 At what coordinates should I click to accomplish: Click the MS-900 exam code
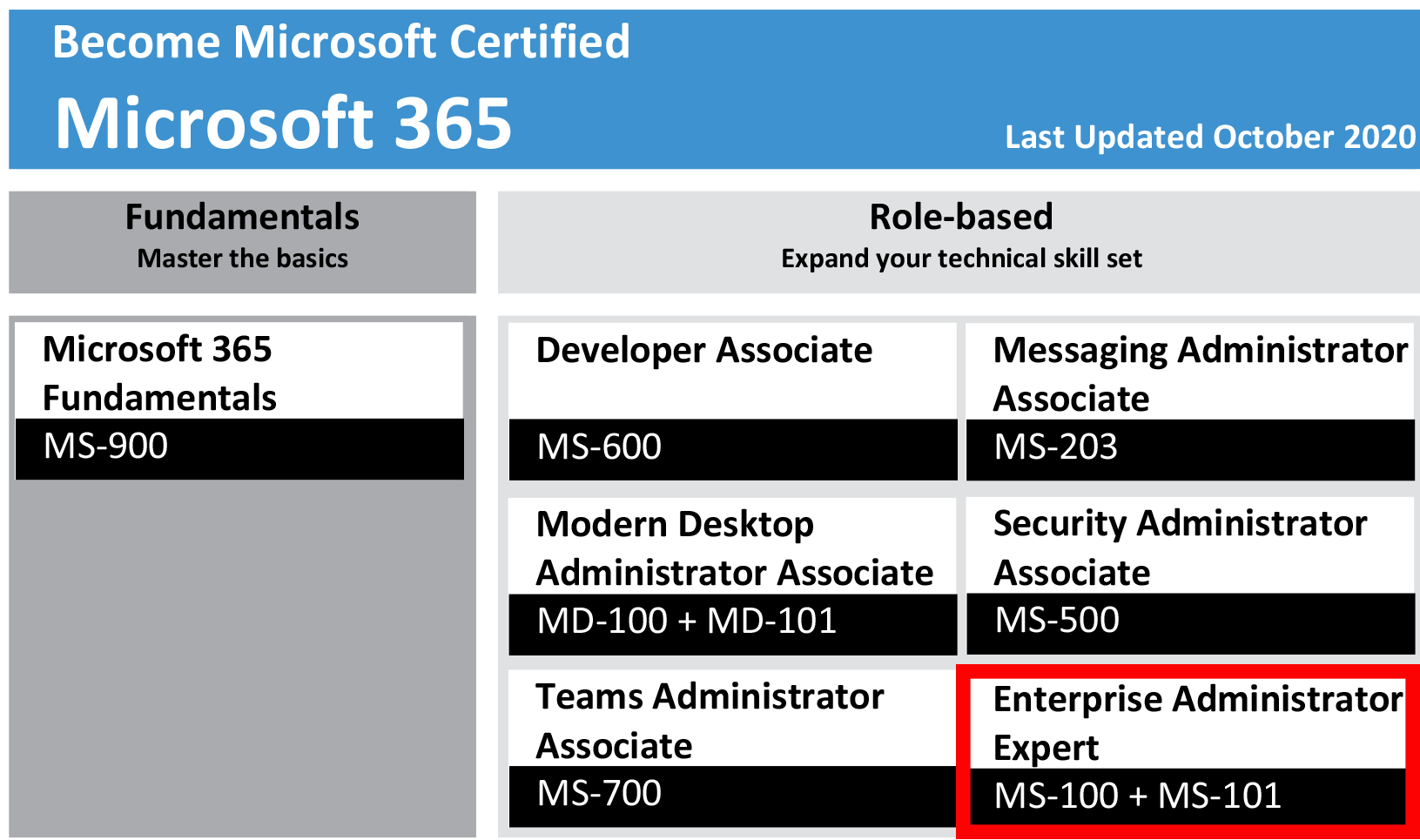point(105,446)
